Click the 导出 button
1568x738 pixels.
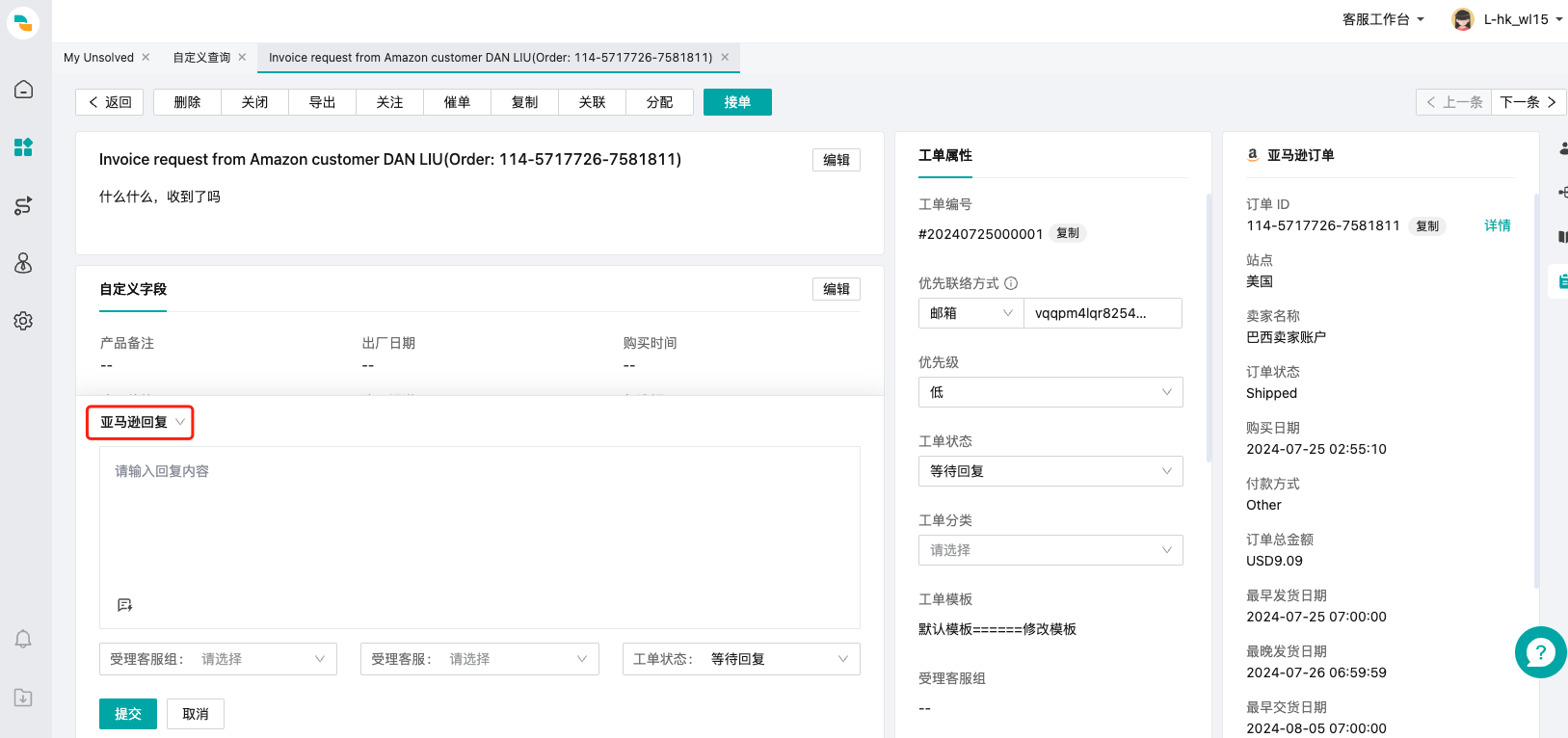[322, 102]
